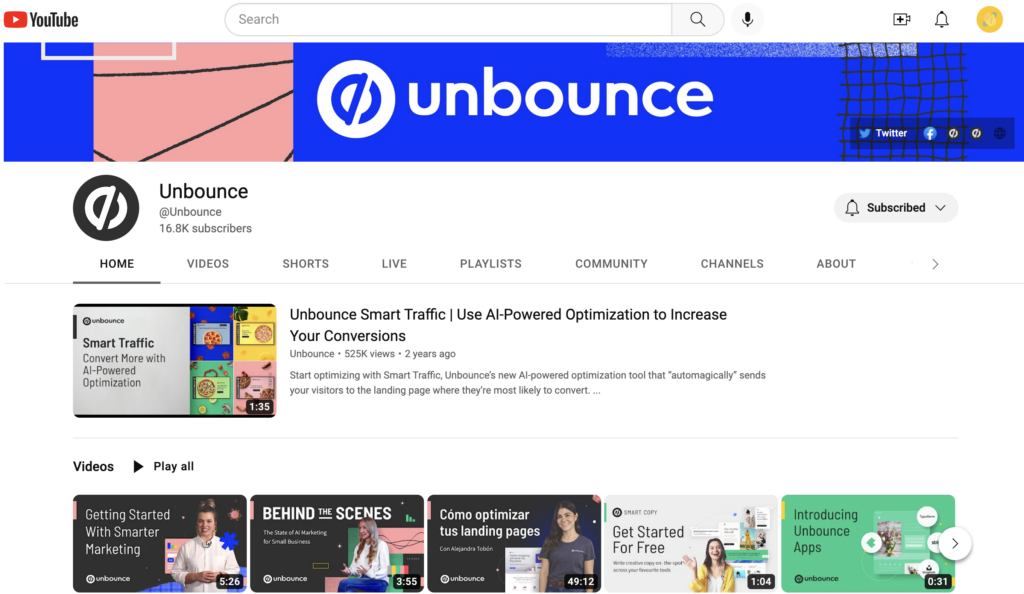Click second Unbounce link icon on banner
Screen dimensions: 1024x594
976,133
